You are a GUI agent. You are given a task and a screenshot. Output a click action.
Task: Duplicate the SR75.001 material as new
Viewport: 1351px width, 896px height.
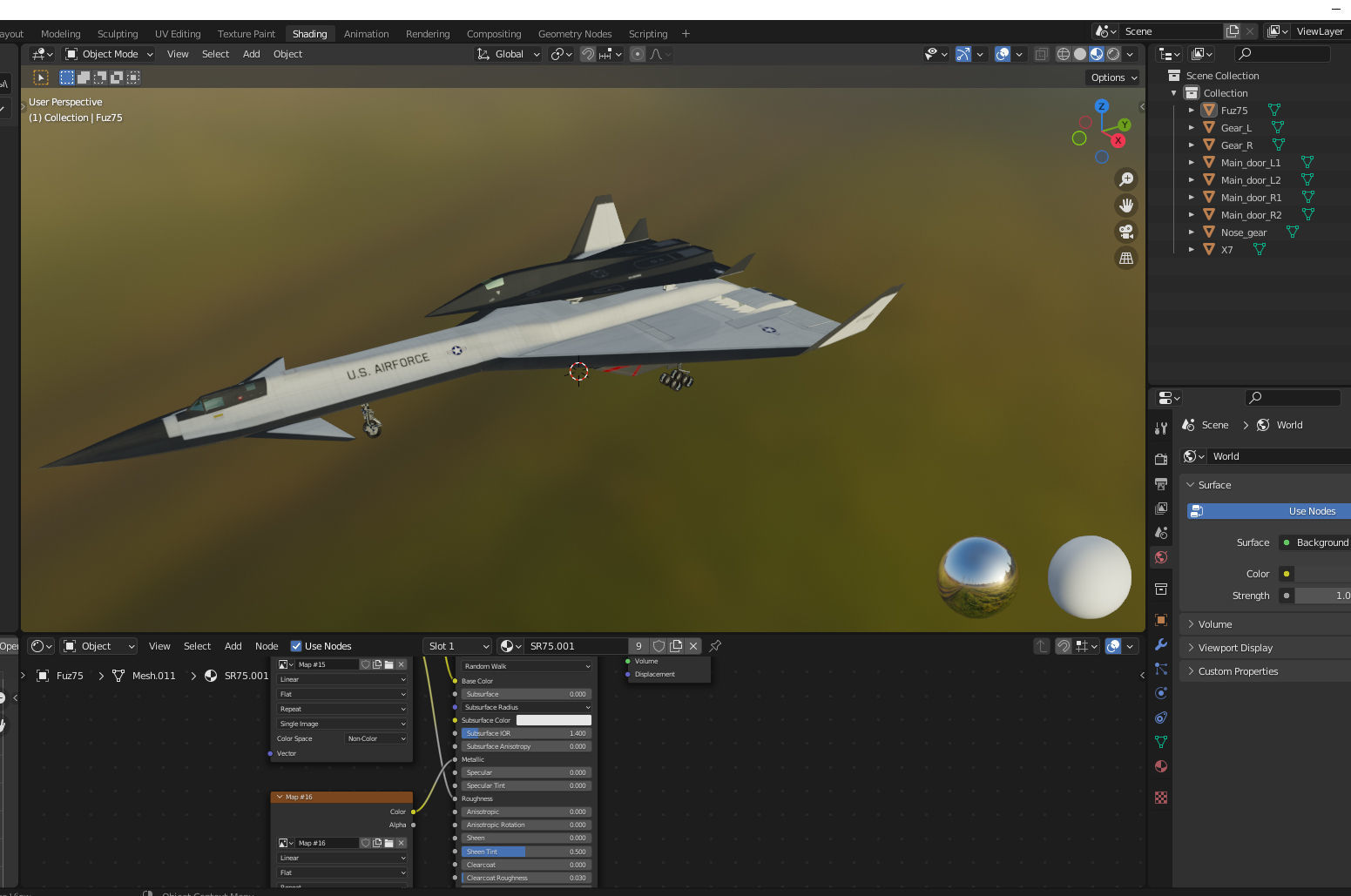pyautogui.click(x=676, y=646)
